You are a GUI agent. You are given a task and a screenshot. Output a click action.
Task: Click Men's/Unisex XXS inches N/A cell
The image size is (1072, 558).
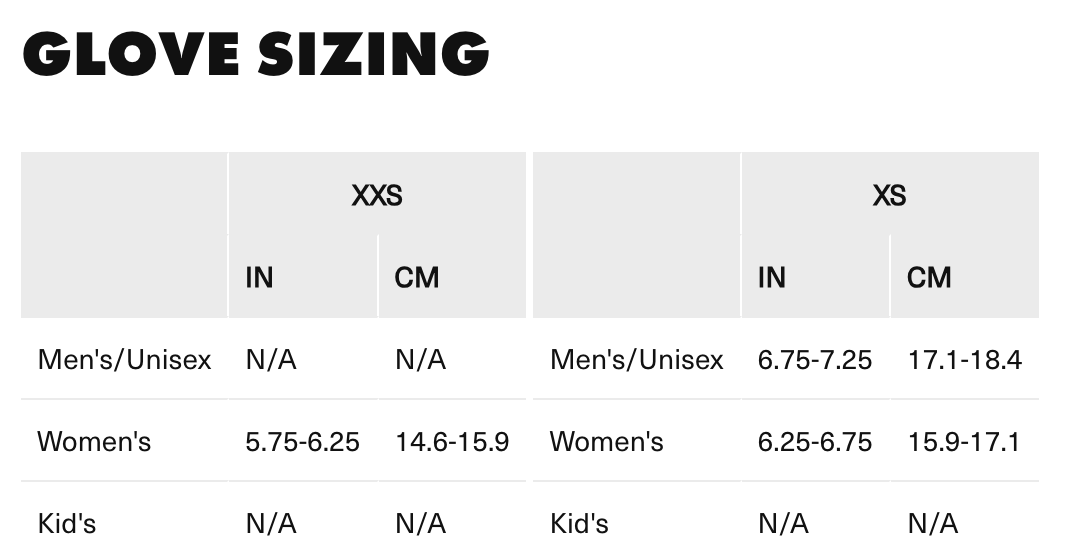point(271,360)
